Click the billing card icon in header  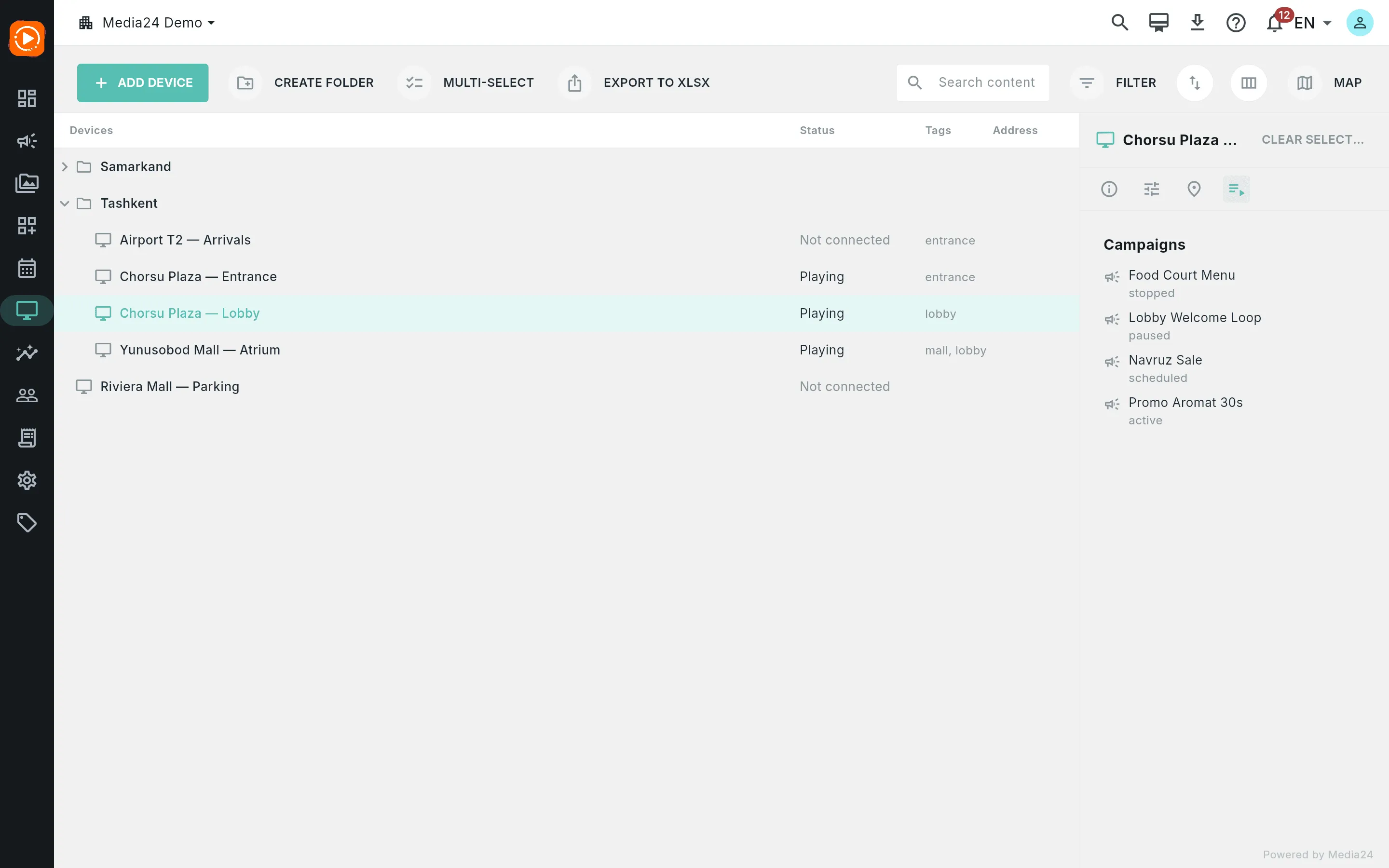(x=1158, y=22)
